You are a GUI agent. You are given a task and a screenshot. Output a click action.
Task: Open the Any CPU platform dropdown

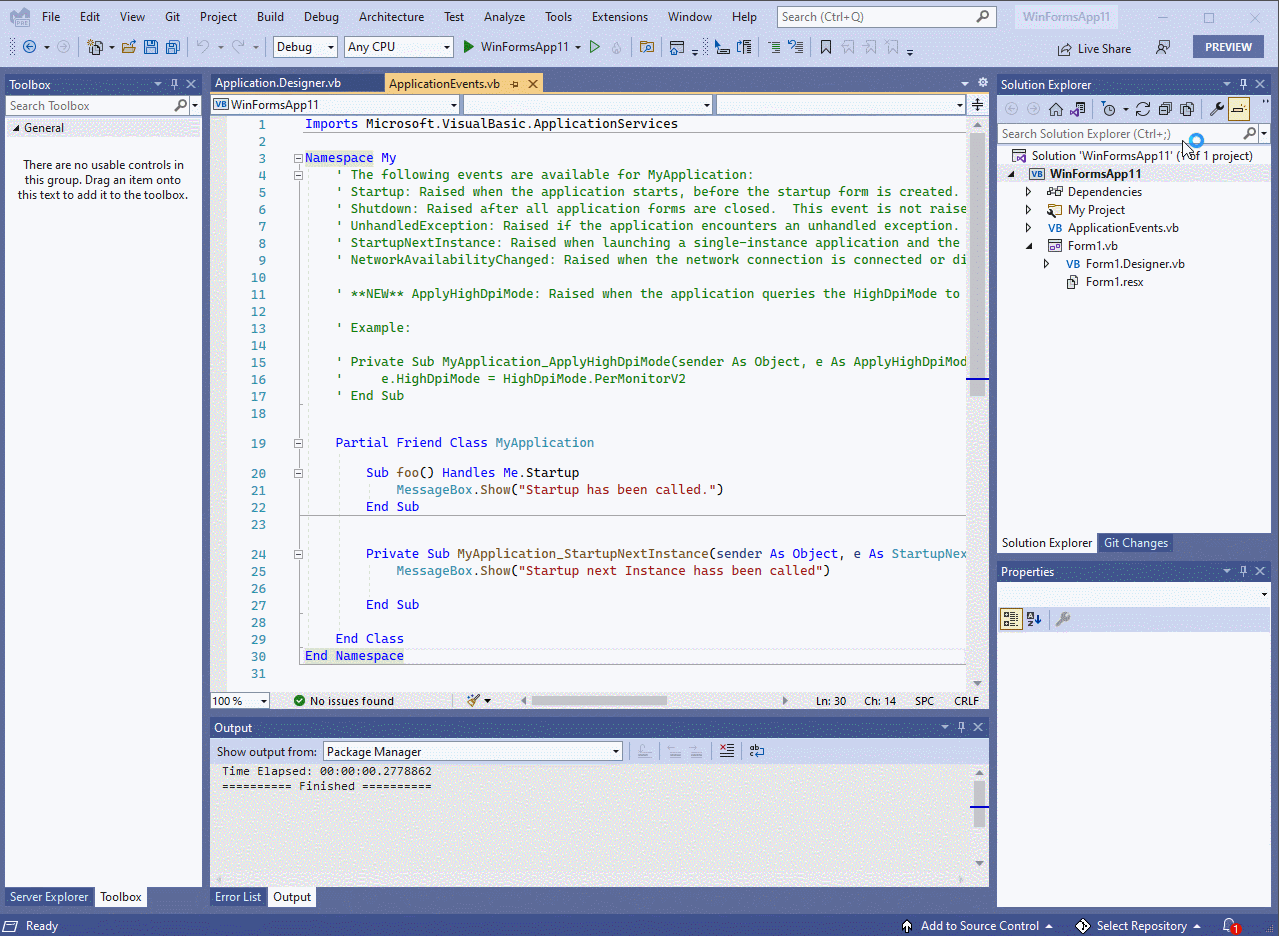[444, 47]
